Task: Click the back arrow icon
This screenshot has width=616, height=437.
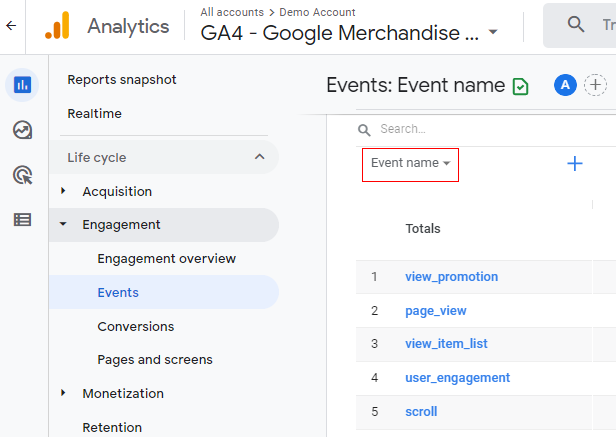Action: point(11,26)
